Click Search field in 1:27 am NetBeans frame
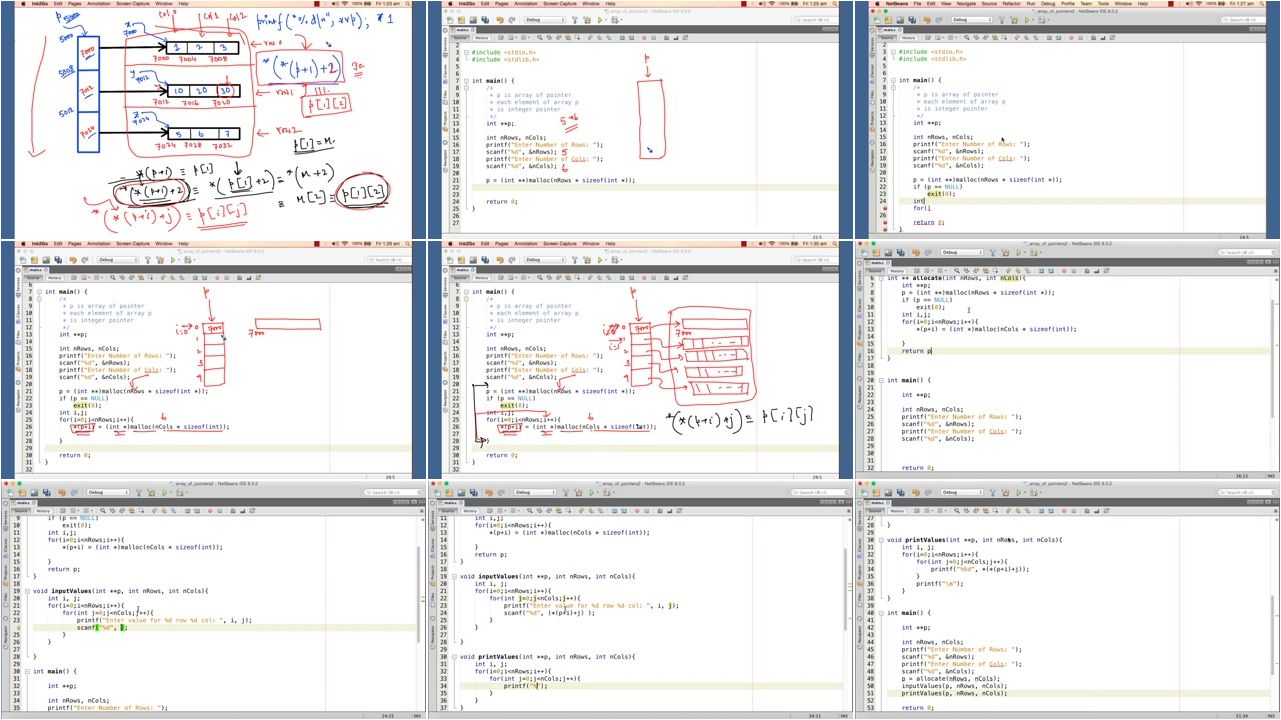The image size is (1281, 720). (1242, 20)
